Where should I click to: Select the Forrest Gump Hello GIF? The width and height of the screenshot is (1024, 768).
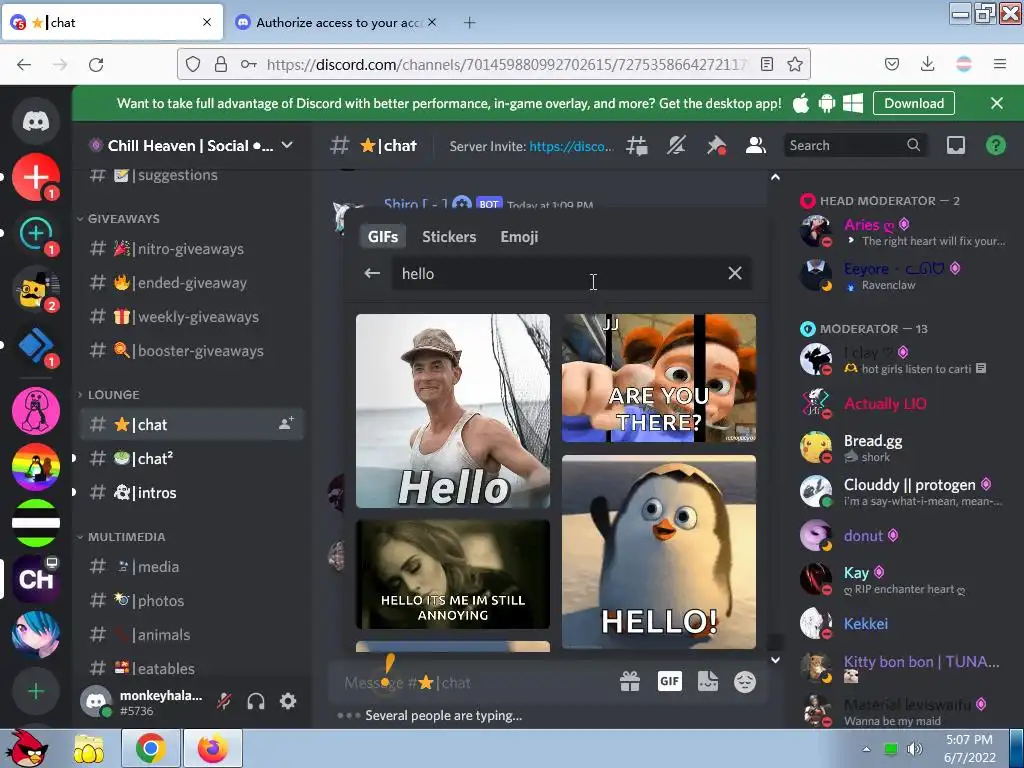(x=453, y=411)
